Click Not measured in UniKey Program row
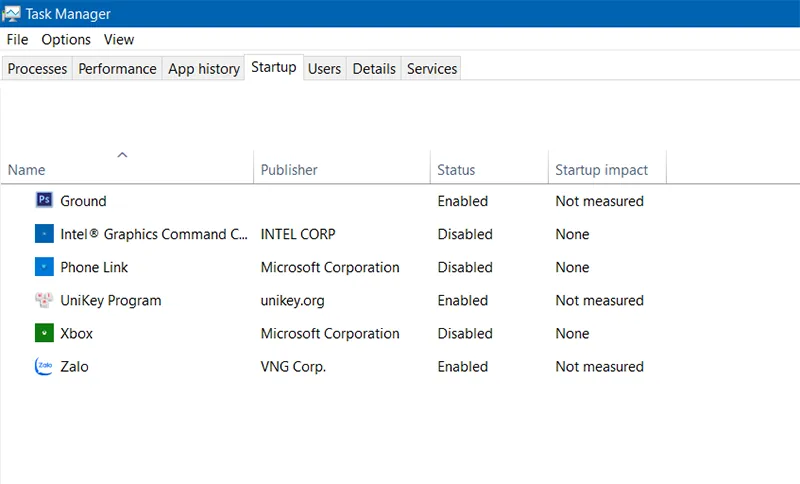800x484 pixels. (x=599, y=300)
